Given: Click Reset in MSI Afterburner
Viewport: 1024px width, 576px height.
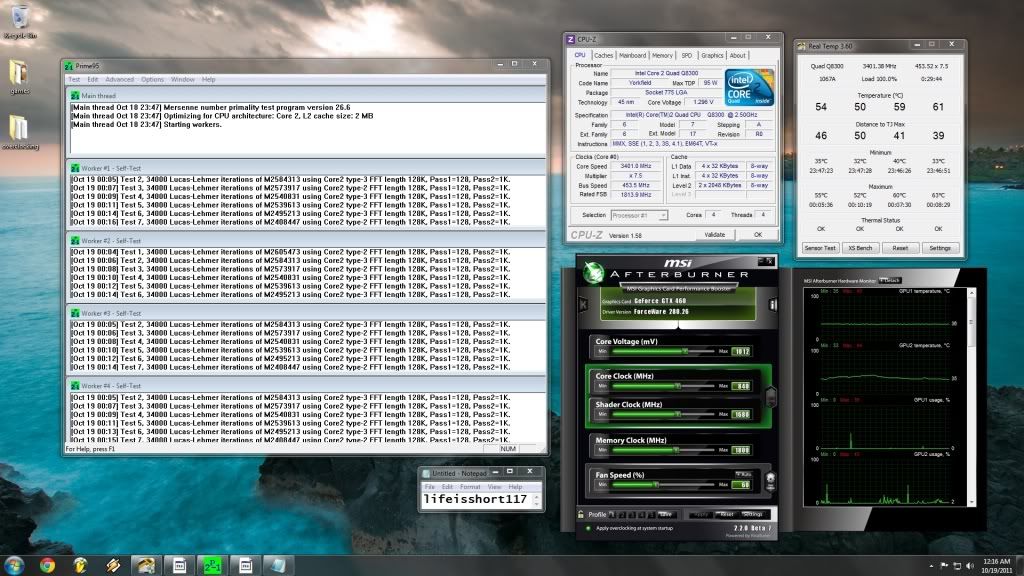Looking at the screenshot, I should pos(726,513).
